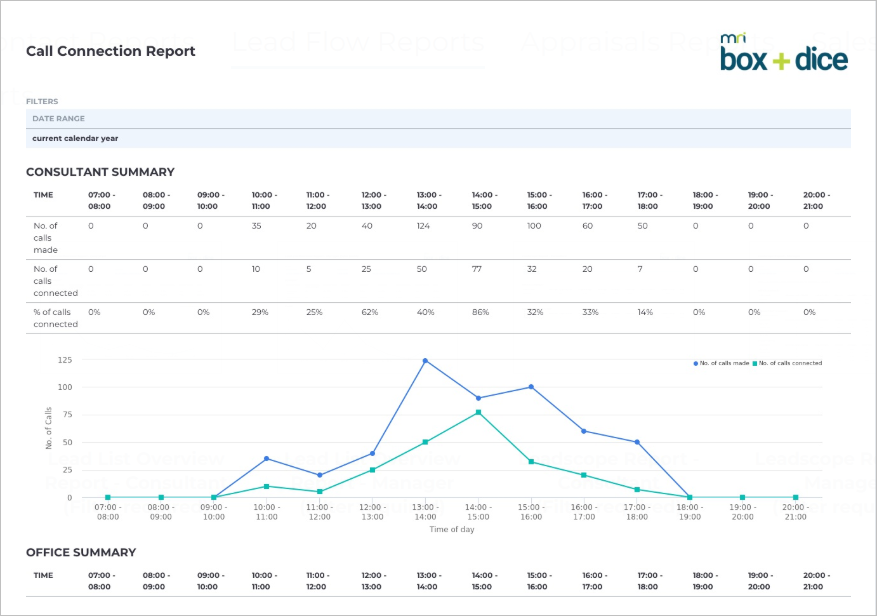Click the 124 calls made cell
The width and height of the screenshot is (877, 616).
coord(423,226)
